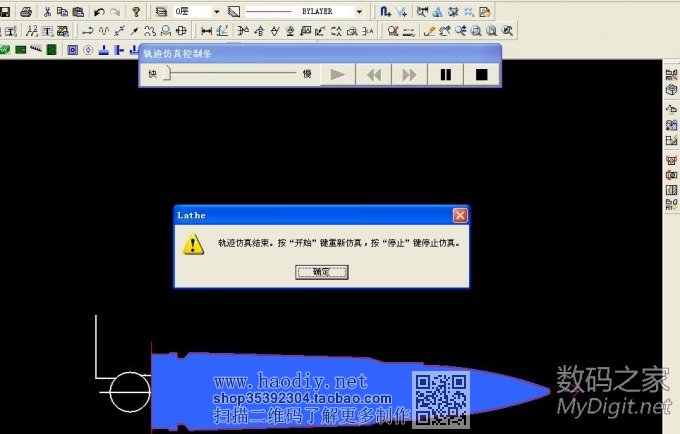The height and width of the screenshot is (434, 680).
Task: Pause the toolpath simulation
Action: pos(445,74)
